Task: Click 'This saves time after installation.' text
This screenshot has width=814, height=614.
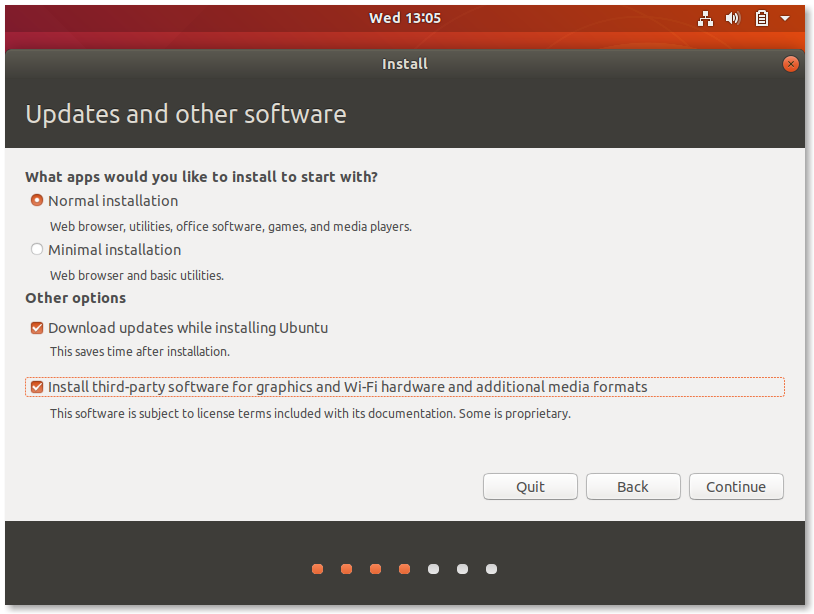Action: [140, 352]
